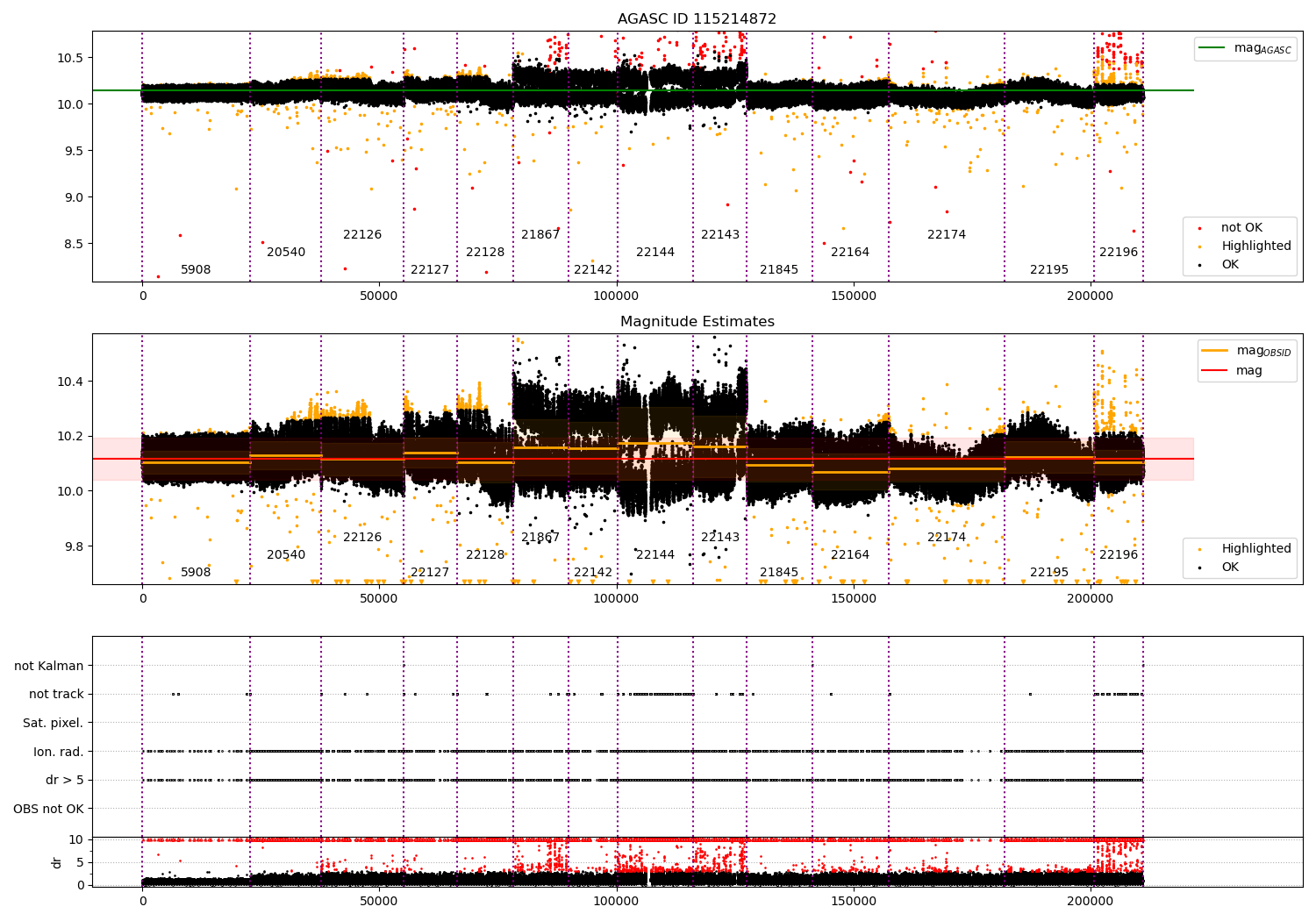
Task: Select OBSID label 22142 in the Magnitude Estimates plot
Action: point(593,573)
